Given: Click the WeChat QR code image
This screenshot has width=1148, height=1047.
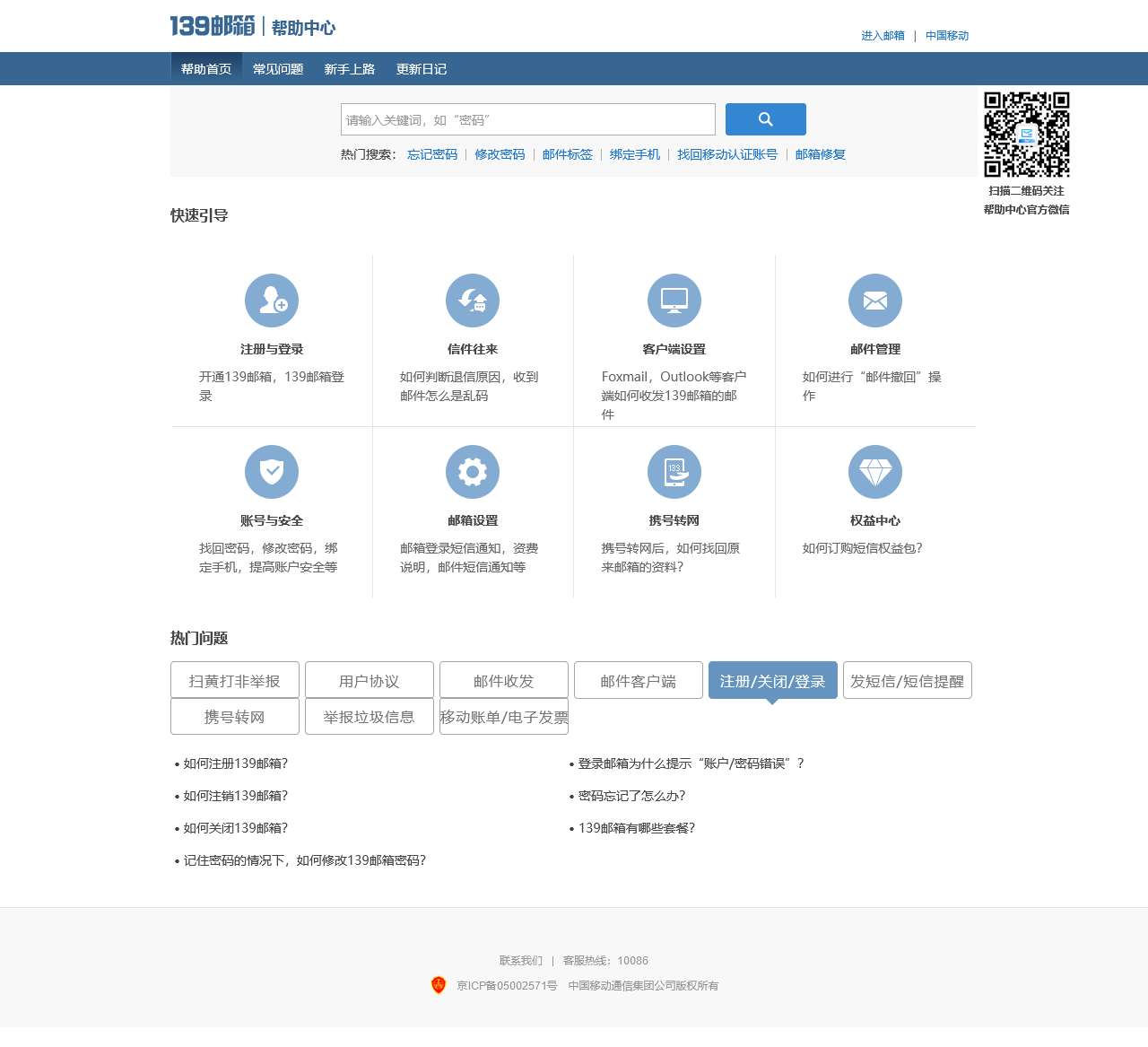Looking at the screenshot, I should pos(1027,135).
